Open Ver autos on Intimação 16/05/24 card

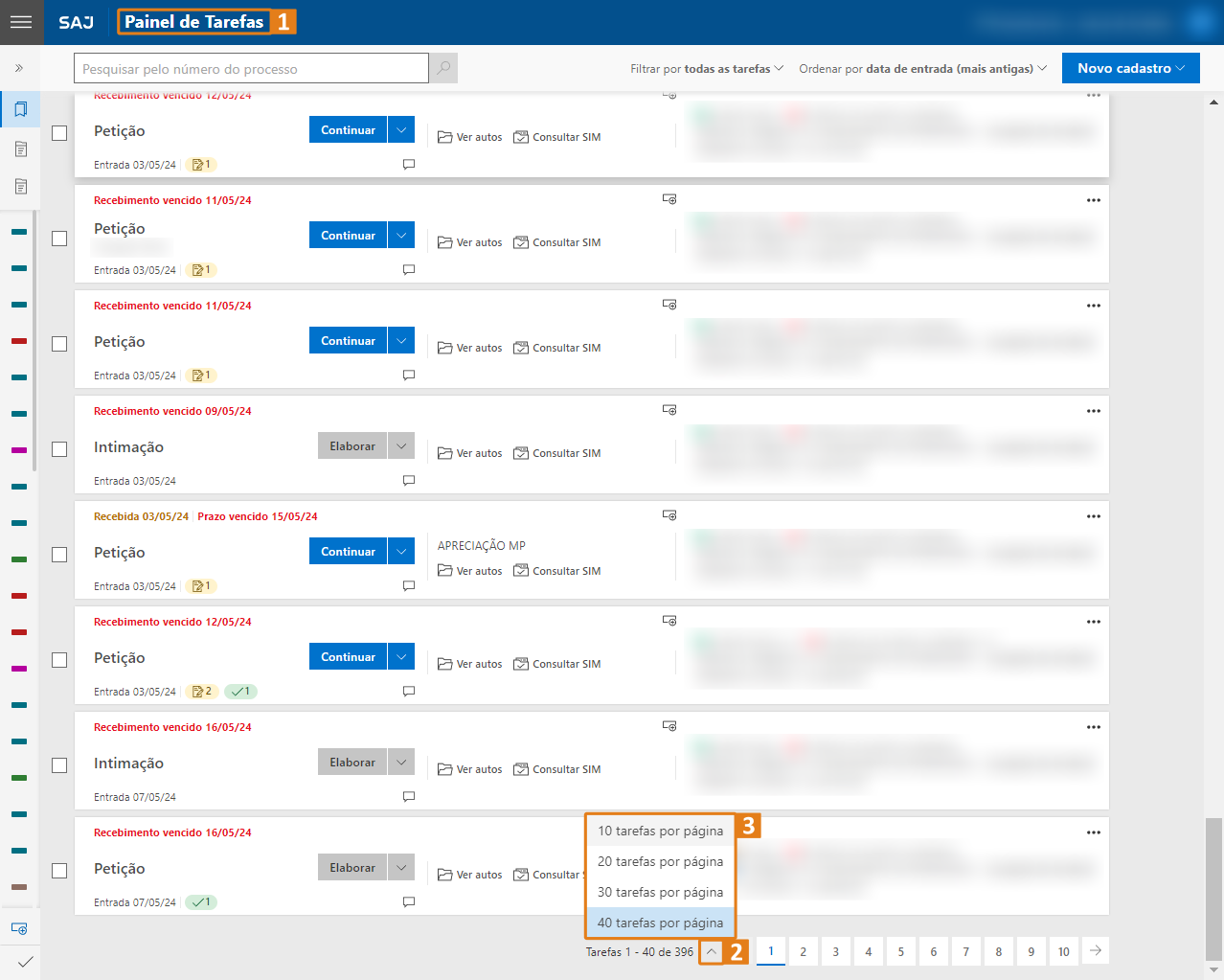coord(470,769)
